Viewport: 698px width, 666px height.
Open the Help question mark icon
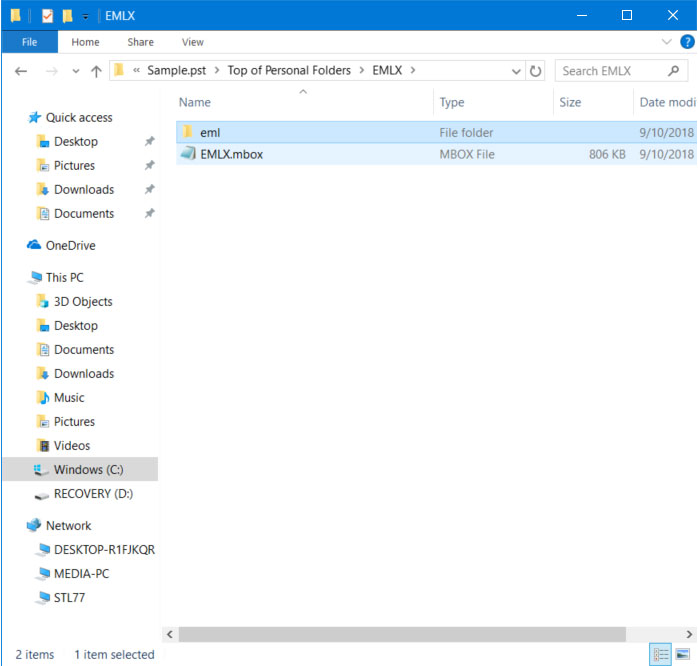(x=687, y=42)
